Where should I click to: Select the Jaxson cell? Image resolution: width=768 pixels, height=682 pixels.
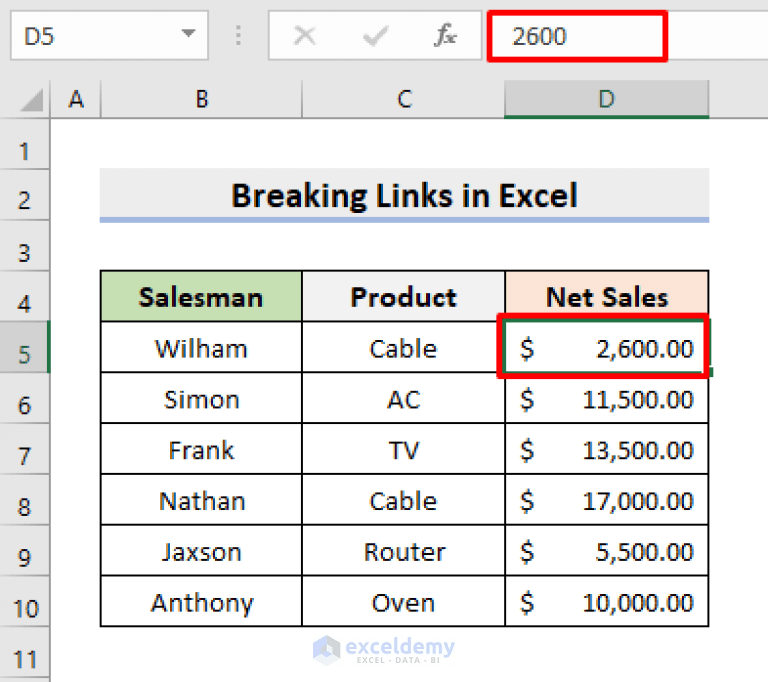click(201, 552)
